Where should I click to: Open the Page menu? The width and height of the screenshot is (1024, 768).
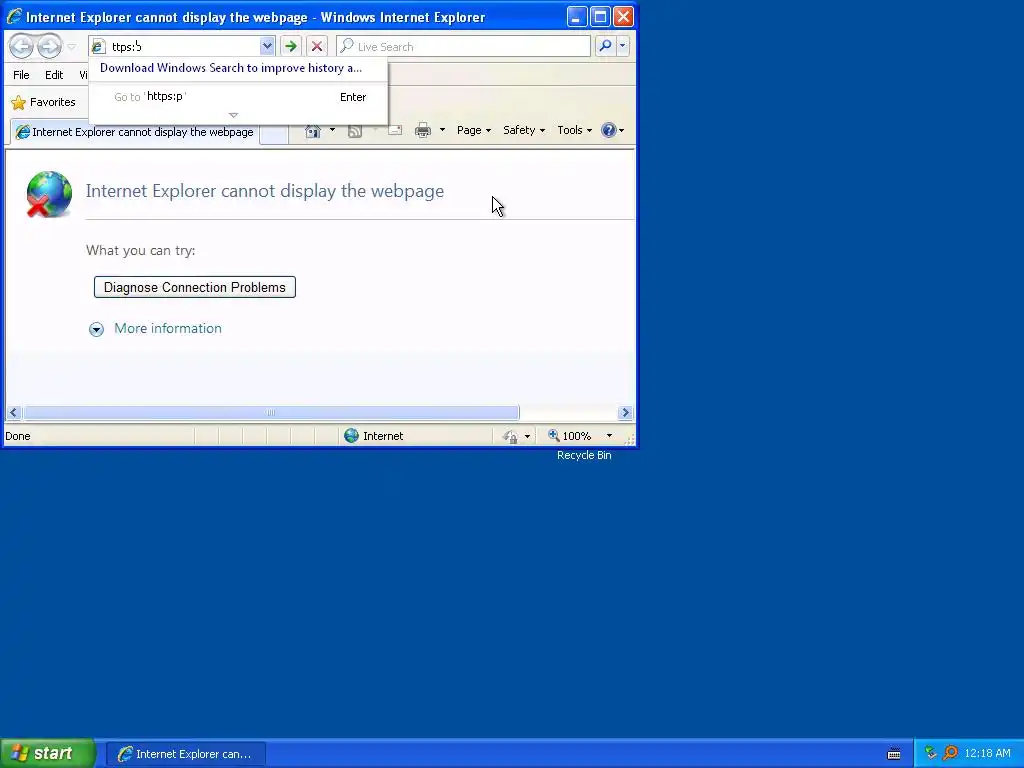point(473,130)
